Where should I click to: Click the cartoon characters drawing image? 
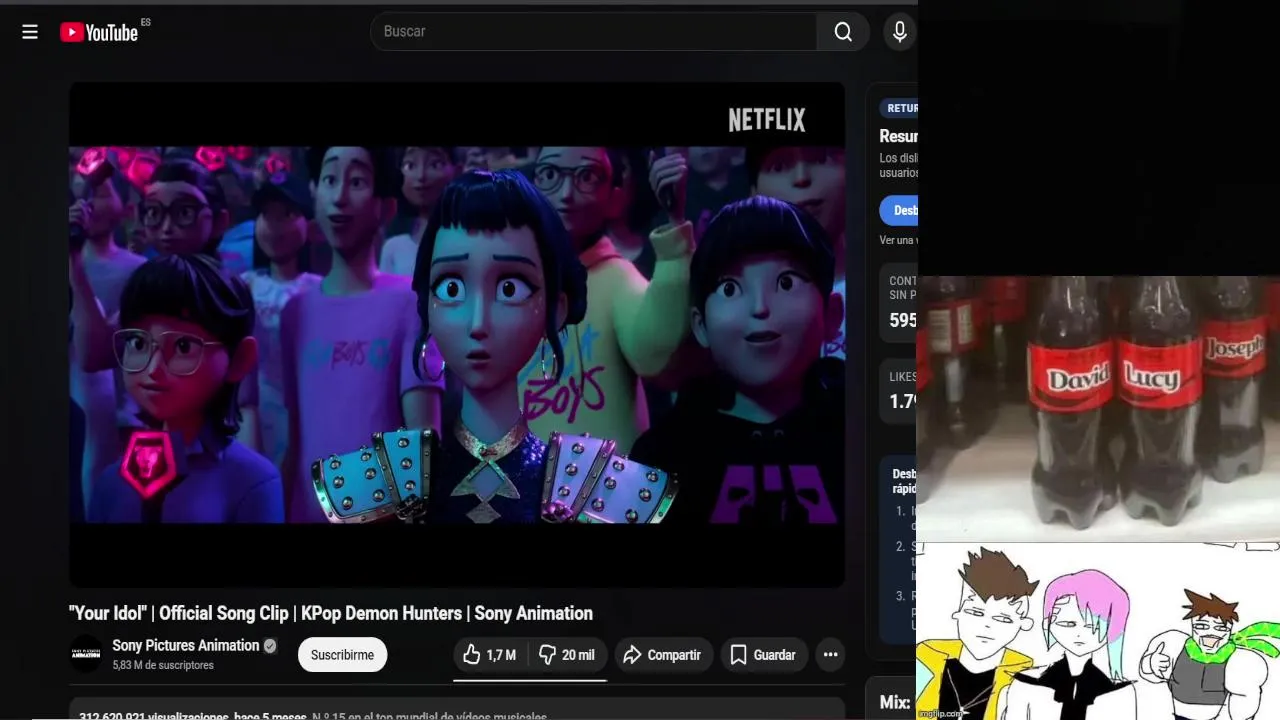[x=1098, y=632]
